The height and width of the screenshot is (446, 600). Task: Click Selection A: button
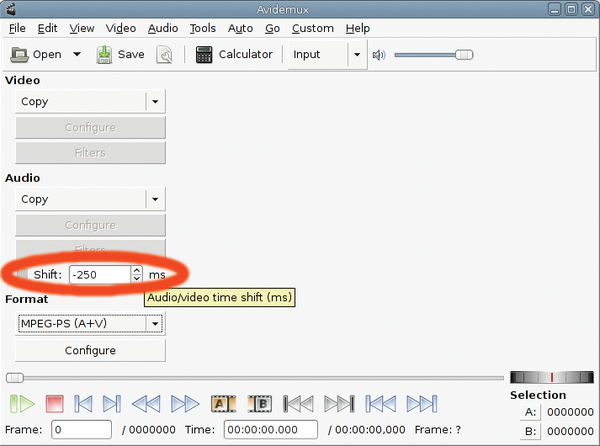click(530, 412)
